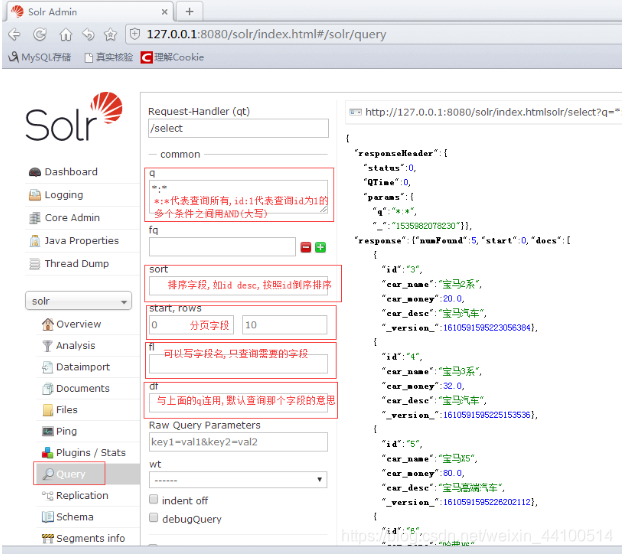Viewport: 622px width, 554px height.
Task: Click the Thread Dump icon
Action: coord(35,264)
